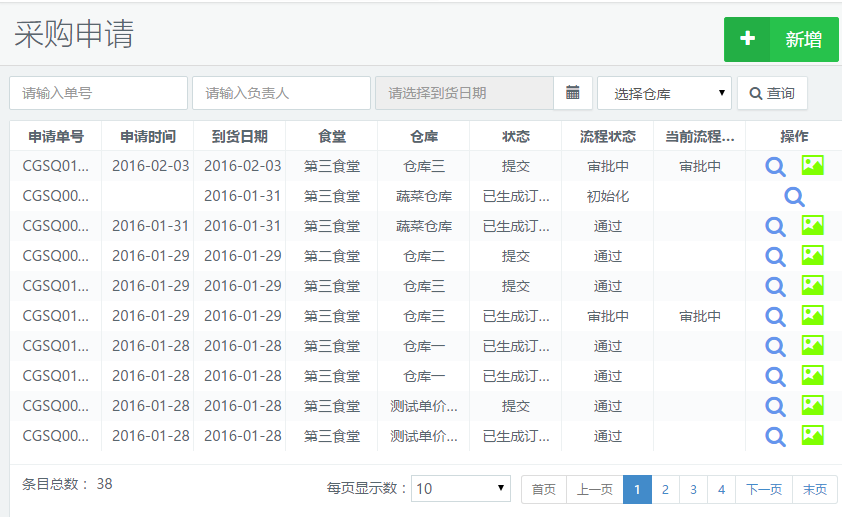Jump to page 4 in the pagination
This screenshot has width=842, height=517.
721,489
